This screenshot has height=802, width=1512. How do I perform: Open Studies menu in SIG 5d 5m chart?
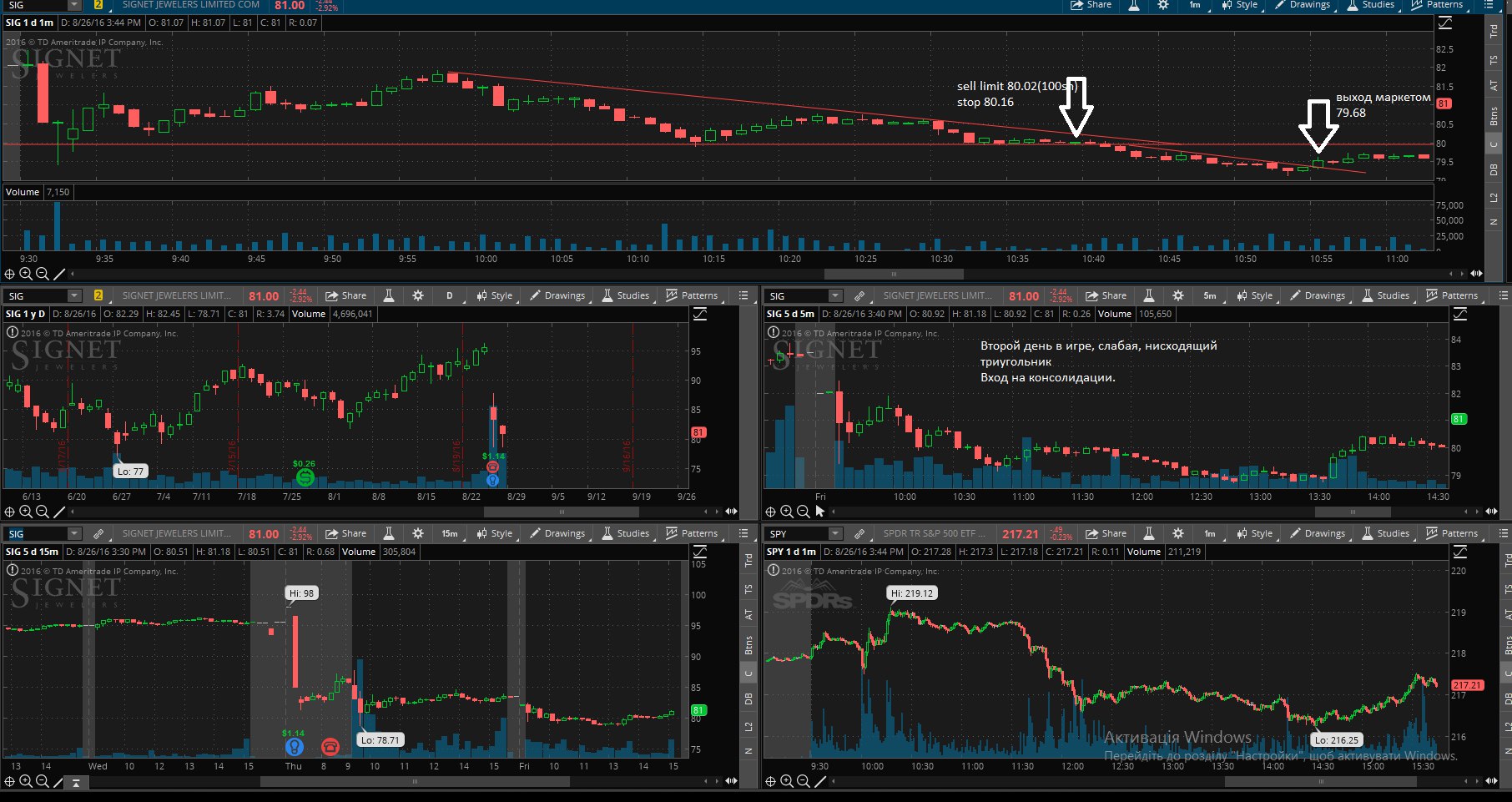(x=1386, y=295)
